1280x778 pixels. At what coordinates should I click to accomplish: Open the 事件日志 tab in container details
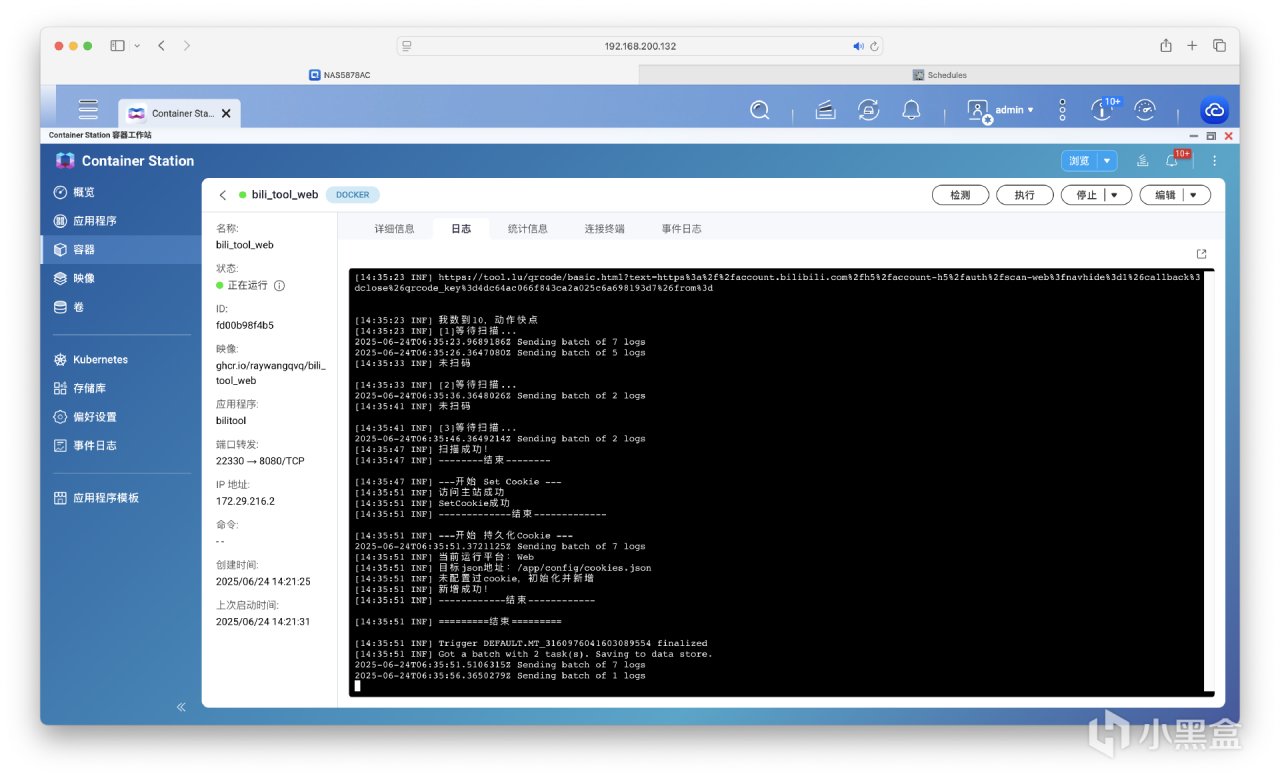coord(682,229)
